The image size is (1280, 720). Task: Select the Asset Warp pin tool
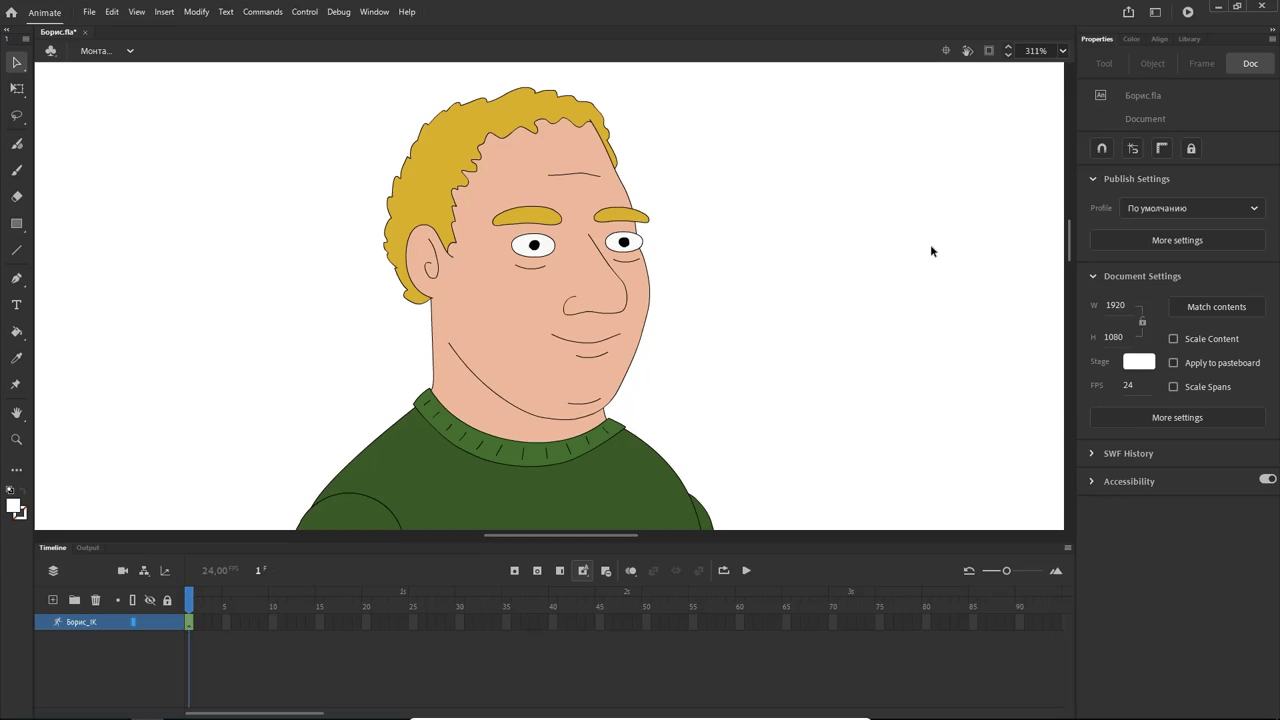tap(17, 385)
